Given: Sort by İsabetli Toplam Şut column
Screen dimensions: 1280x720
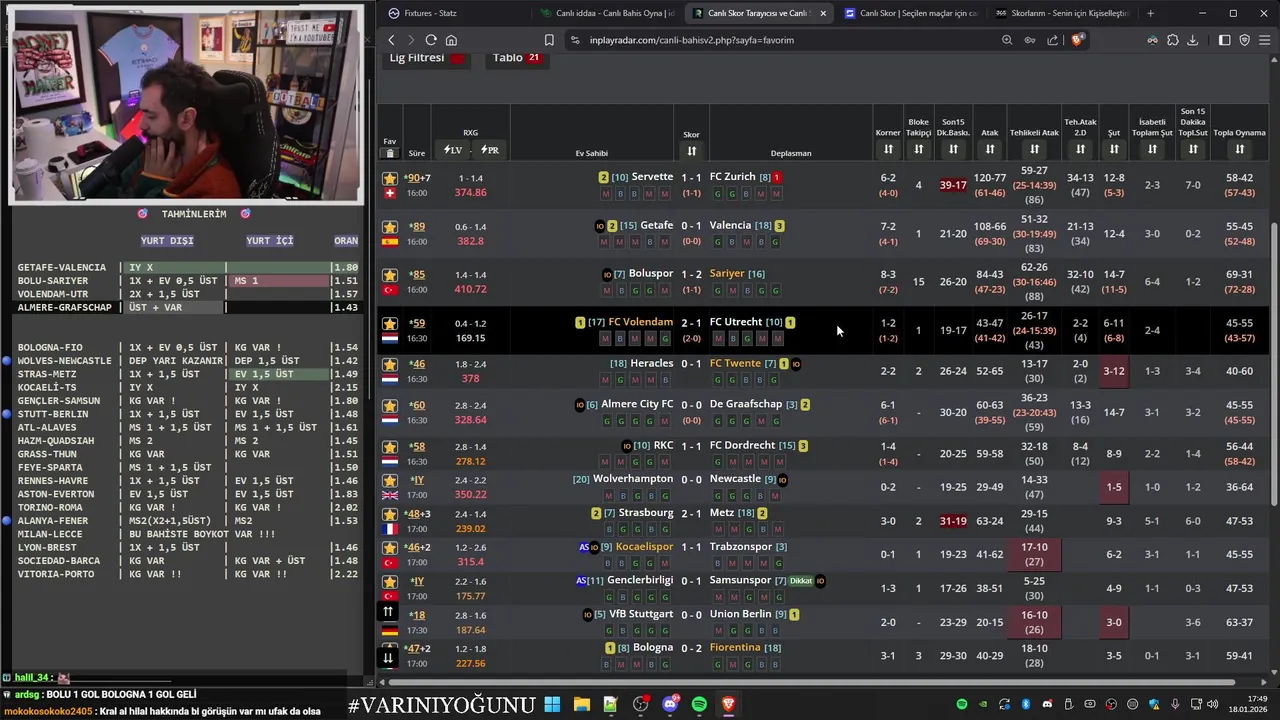Looking at the screenshot, I should (x=1152, y=150).
